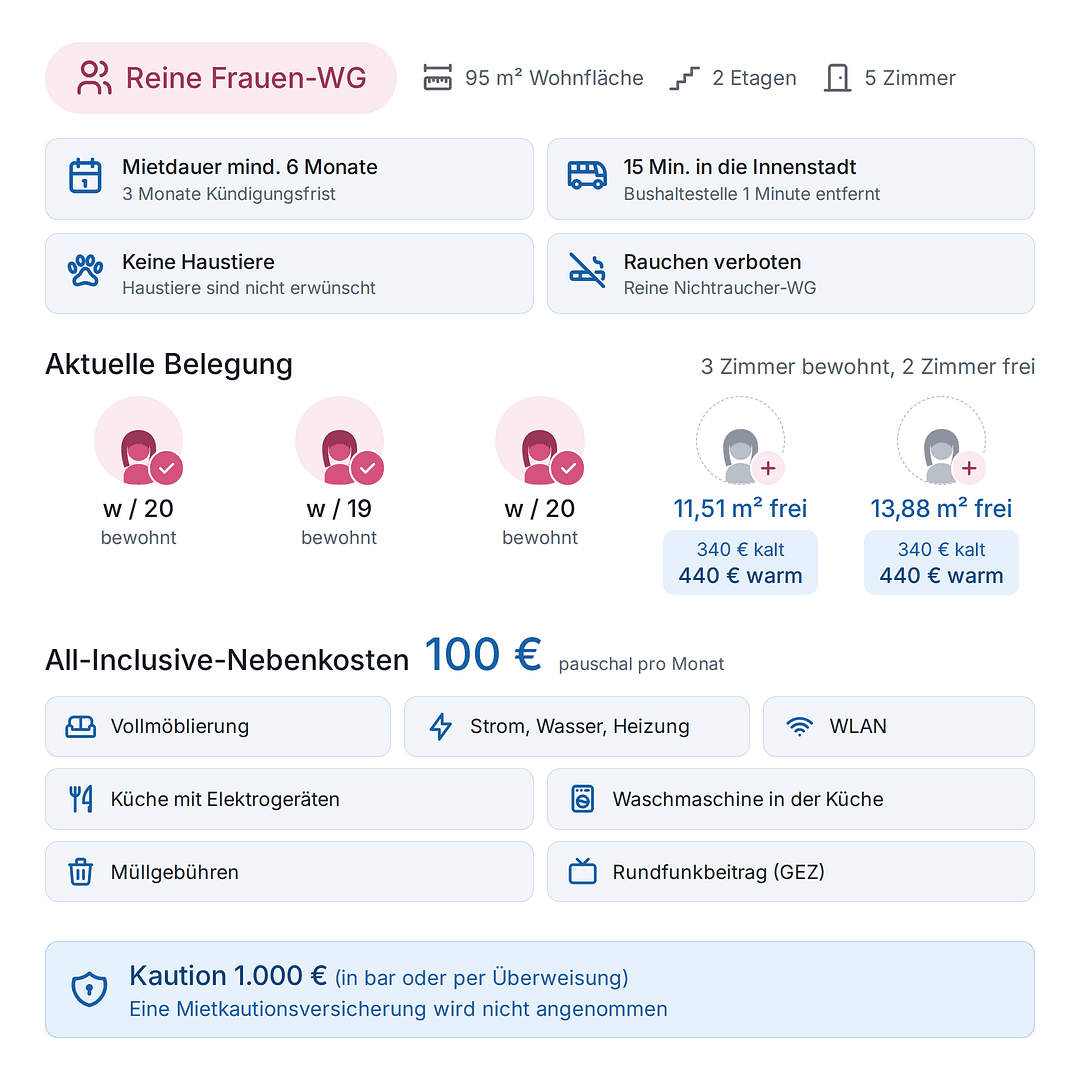Open the Mietdauer mind. 6 Monate card
This screenshot has height=1080, width=1080.
click(x=289, y=179)
